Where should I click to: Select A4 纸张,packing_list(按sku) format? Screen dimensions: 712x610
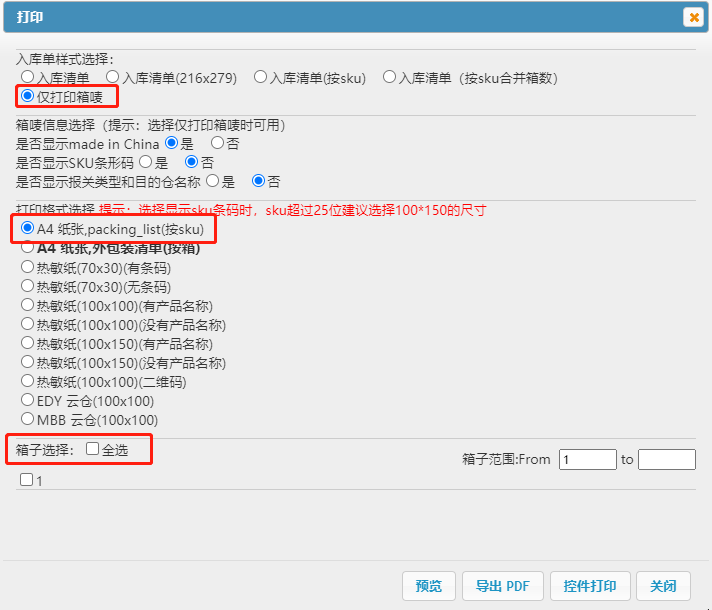[x=28, y=229]
